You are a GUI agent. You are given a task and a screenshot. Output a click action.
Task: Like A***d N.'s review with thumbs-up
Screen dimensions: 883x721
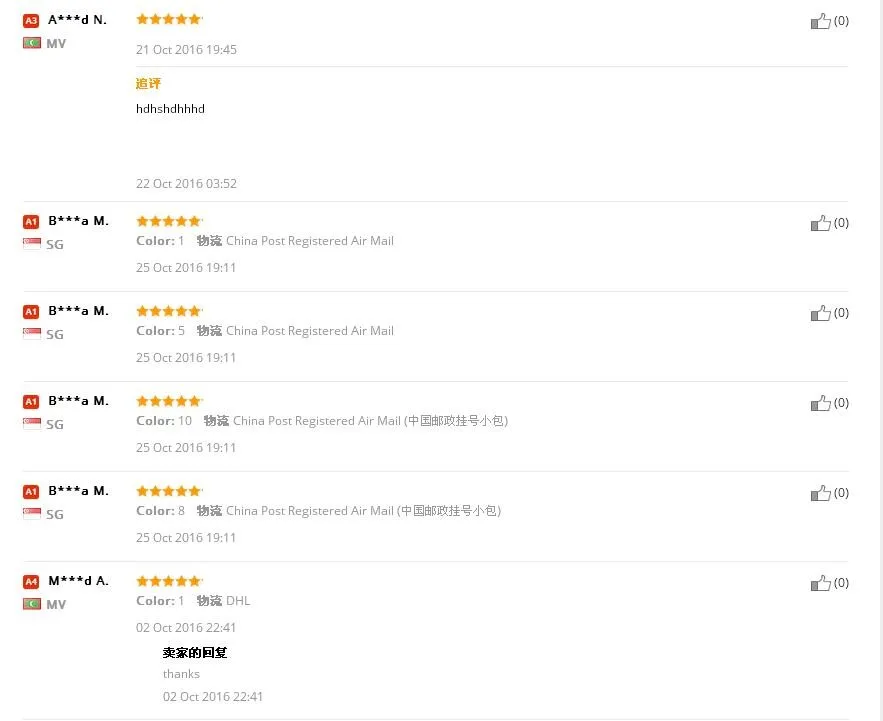pyautogui.click(x=820, y=21)
